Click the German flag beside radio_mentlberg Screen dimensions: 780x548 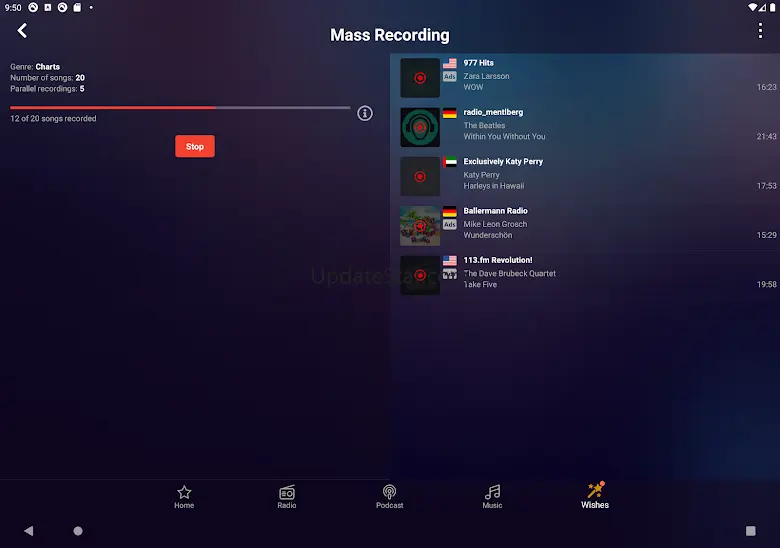pos(450,113)
